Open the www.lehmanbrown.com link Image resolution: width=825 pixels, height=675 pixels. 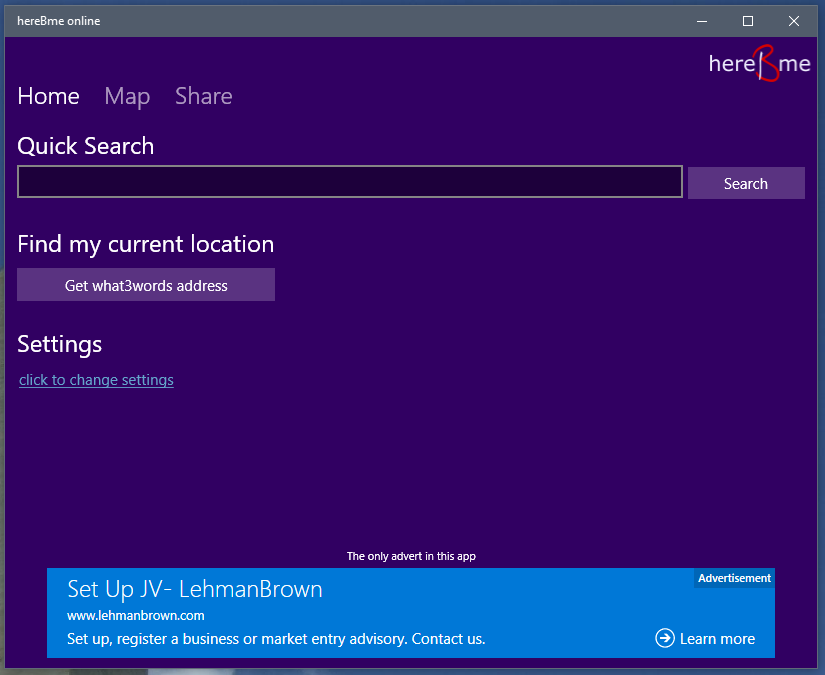click(136, 616)
